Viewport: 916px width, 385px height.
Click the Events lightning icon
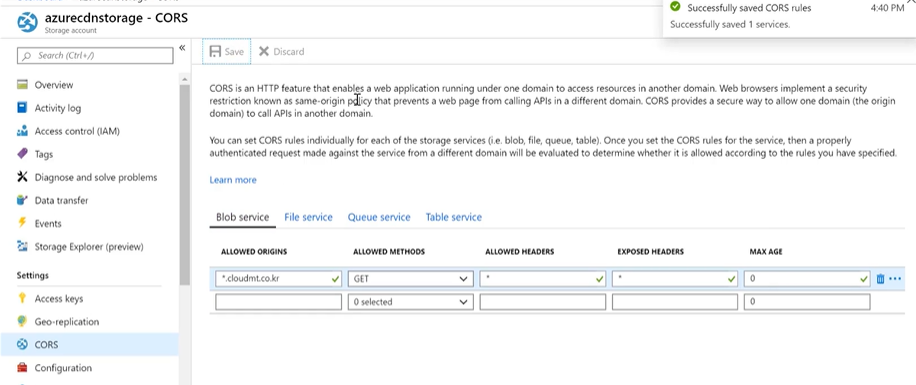click(22, 223)
